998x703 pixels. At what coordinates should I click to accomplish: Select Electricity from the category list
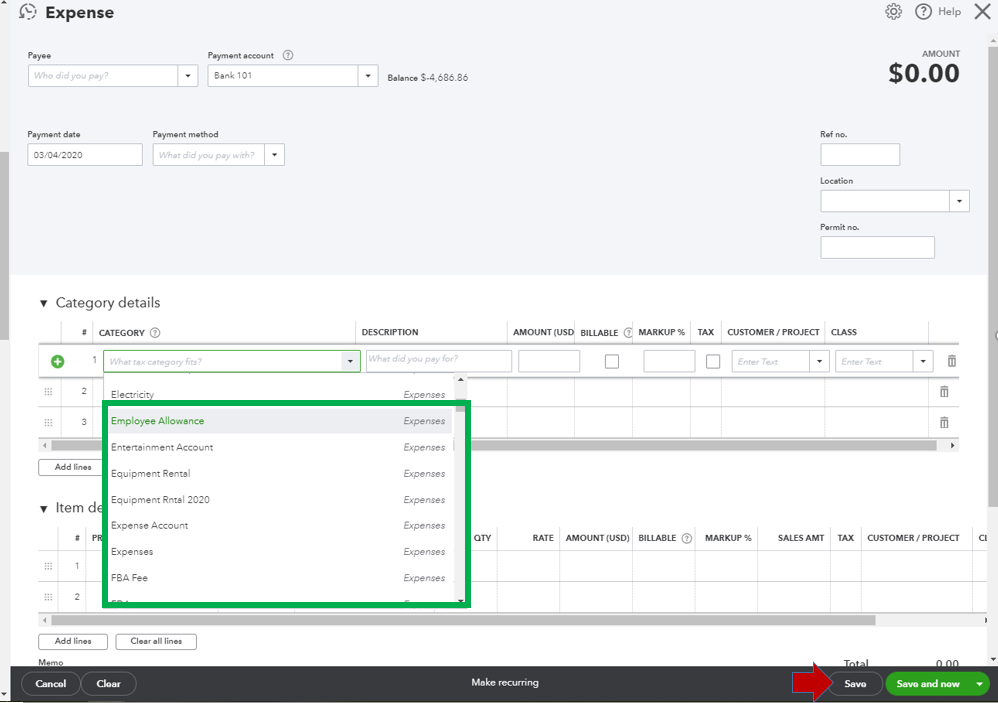tap(280, 394)
